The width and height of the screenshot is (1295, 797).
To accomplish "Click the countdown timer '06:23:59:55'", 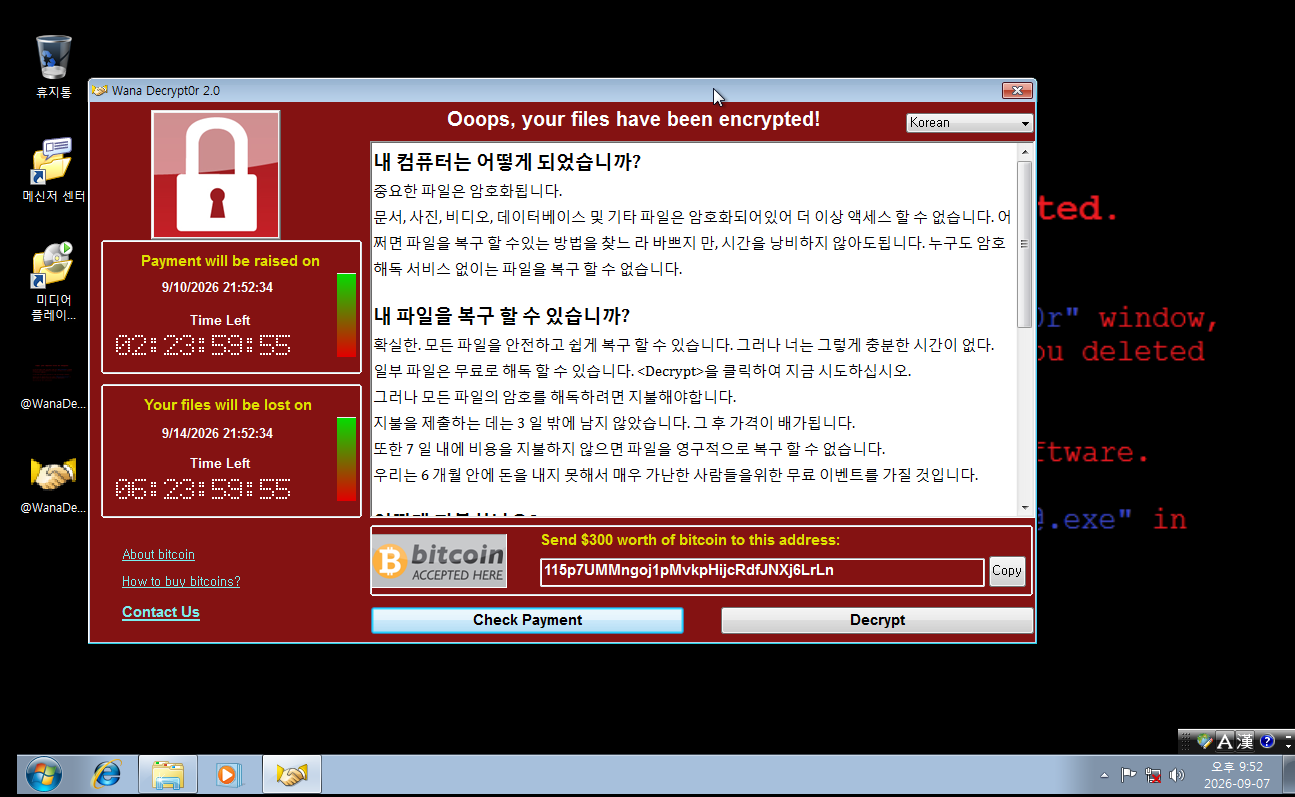I will [204, 490].
